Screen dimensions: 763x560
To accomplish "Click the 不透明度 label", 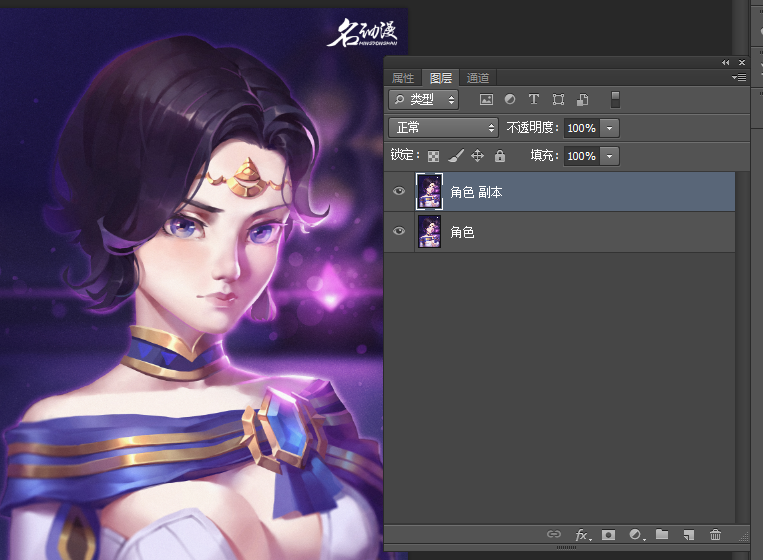I will click(x=533, y=128).
